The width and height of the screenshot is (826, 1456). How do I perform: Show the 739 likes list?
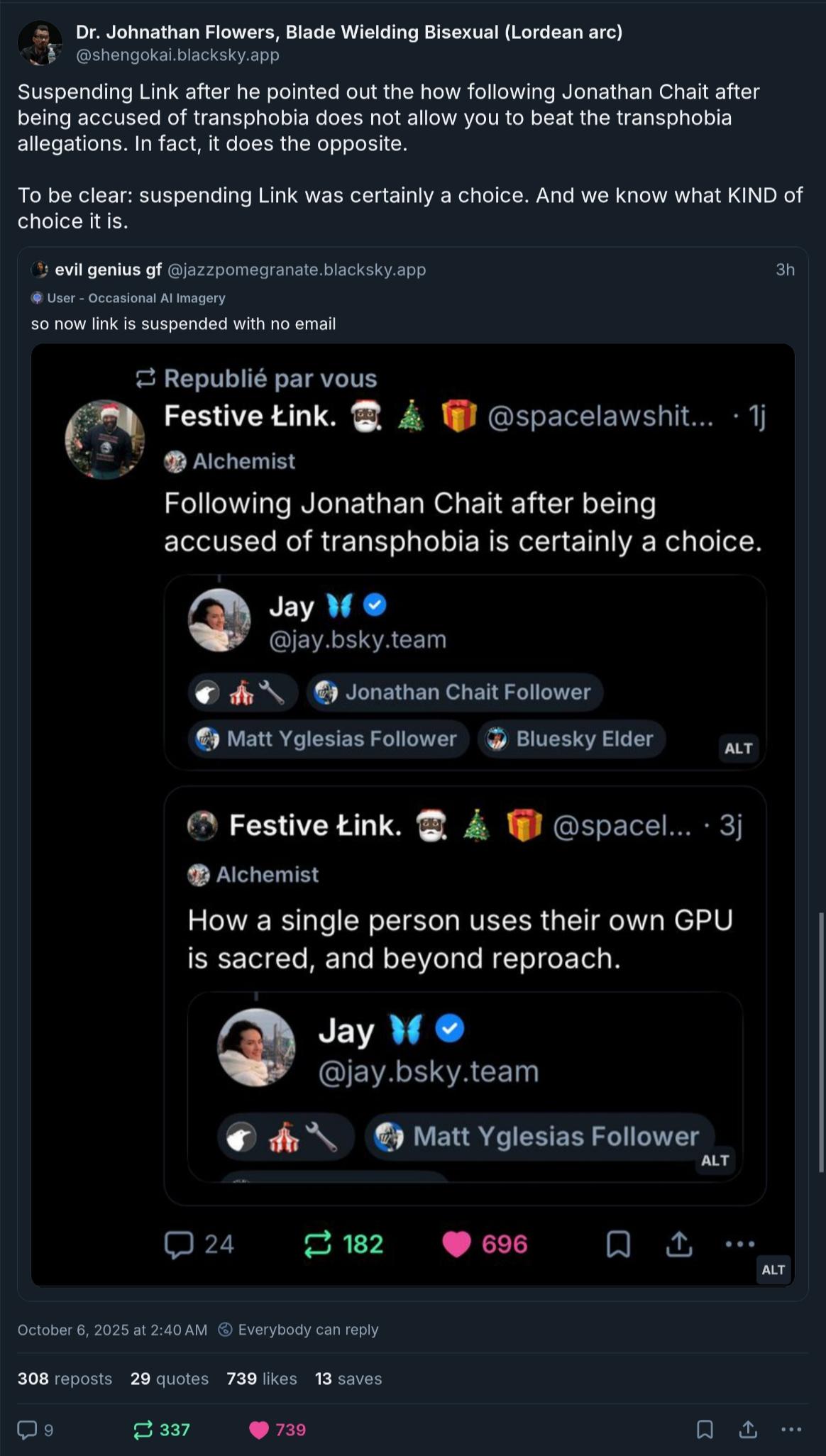[261, 1379]
